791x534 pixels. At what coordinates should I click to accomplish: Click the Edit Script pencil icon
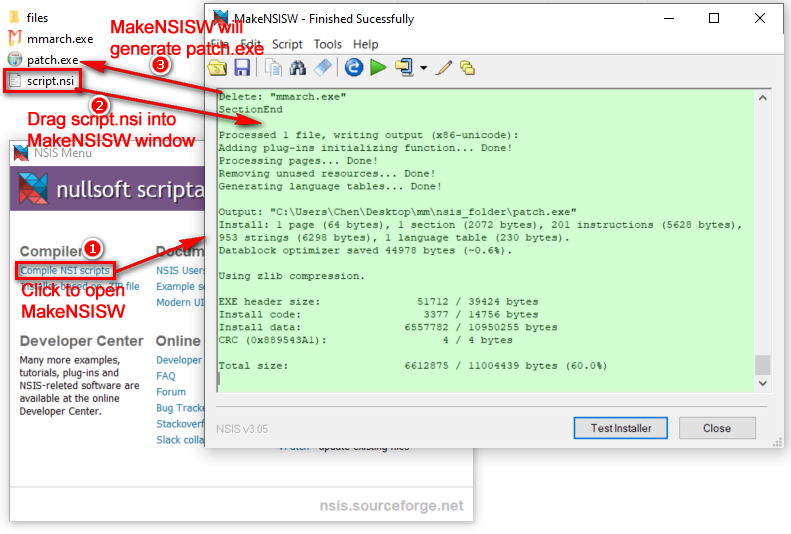pos(443,68)
